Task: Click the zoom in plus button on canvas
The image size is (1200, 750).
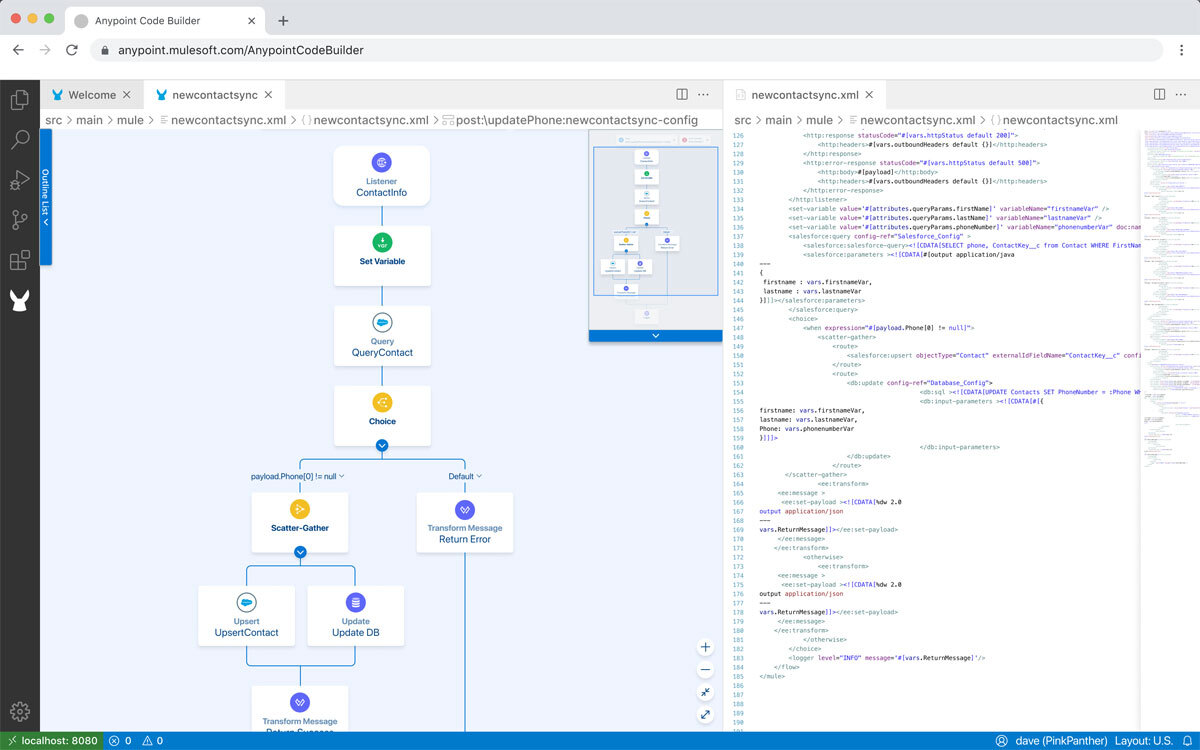Action: point(706,647)
